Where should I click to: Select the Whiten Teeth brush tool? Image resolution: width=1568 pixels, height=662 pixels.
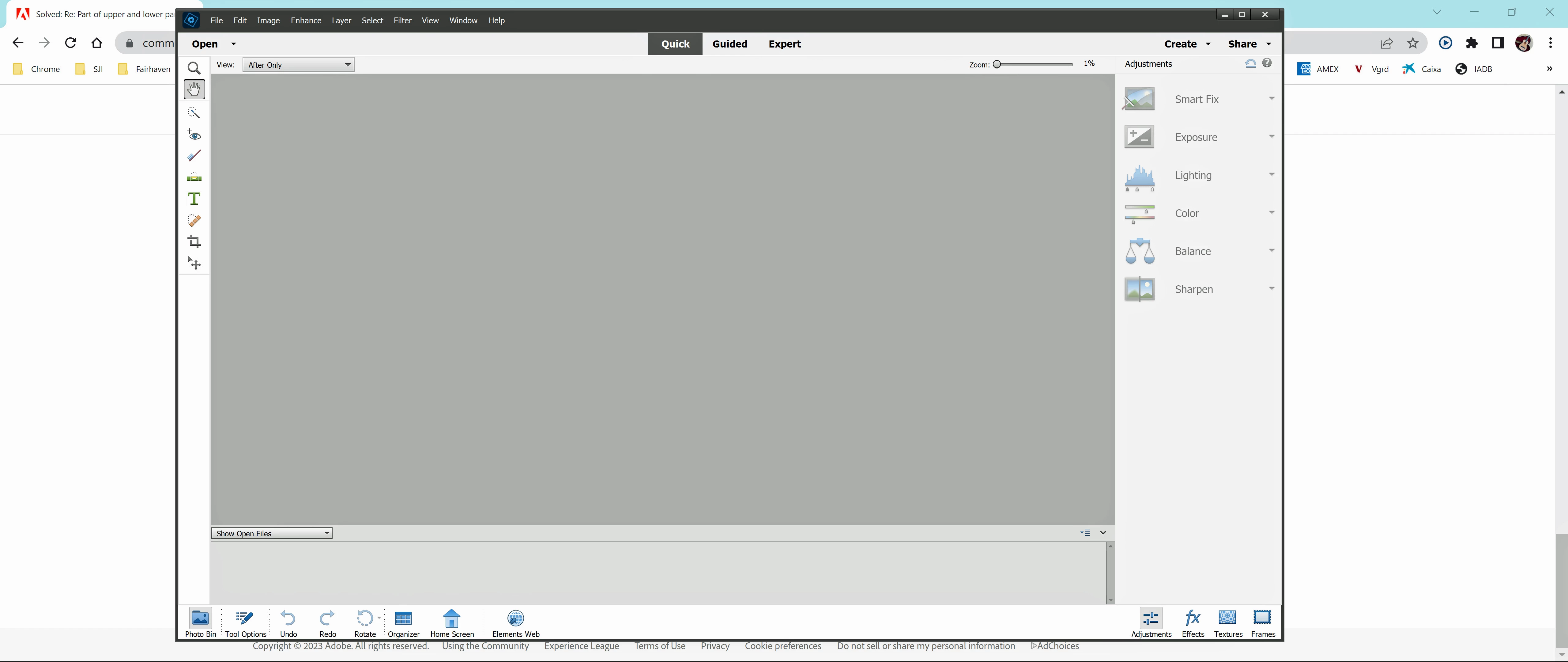(x=194, y=156)
